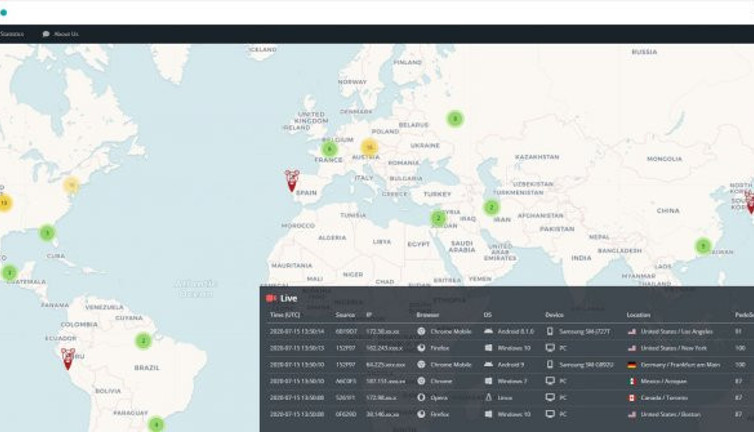Click the Samsung SM-J727T device entry
This screenshot has height=432, width=754.
(584, 331)
